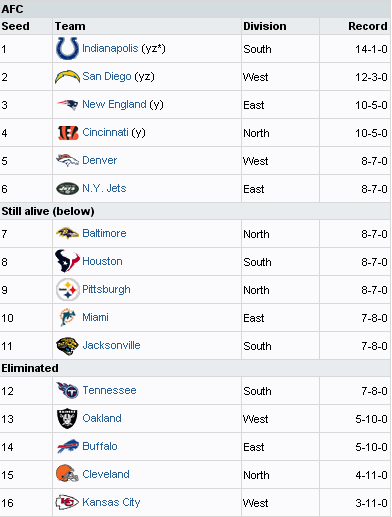
Task: Open the Jacksonville team link
Action: (x=111, y=345)
